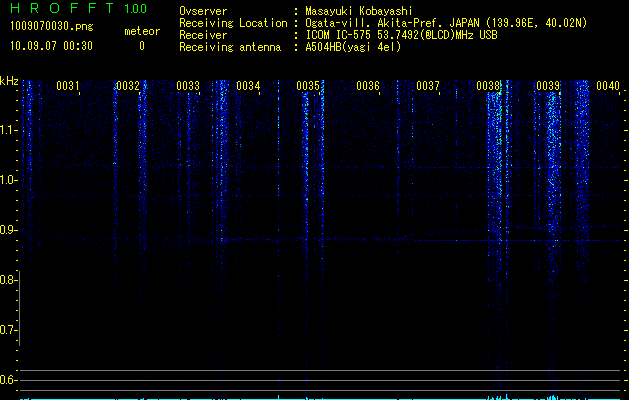
Task: Click the 0037 time marker
Action: 428,86
